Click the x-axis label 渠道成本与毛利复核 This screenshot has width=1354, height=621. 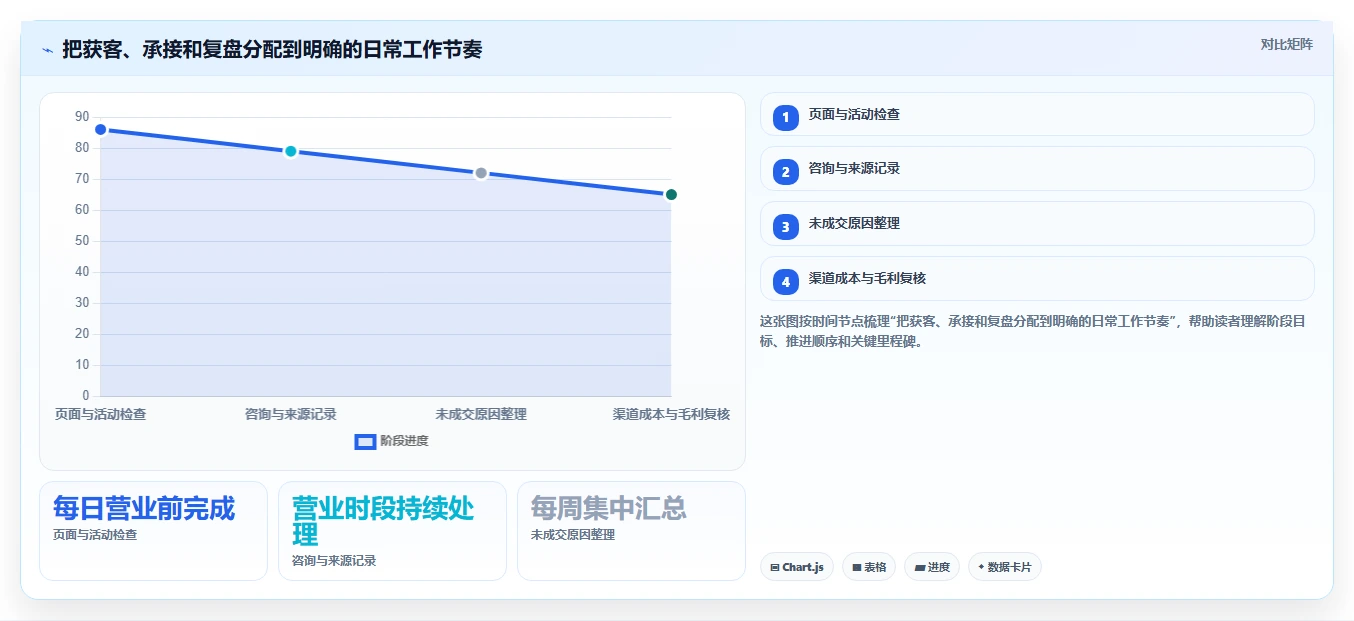(x=671, y=414)
